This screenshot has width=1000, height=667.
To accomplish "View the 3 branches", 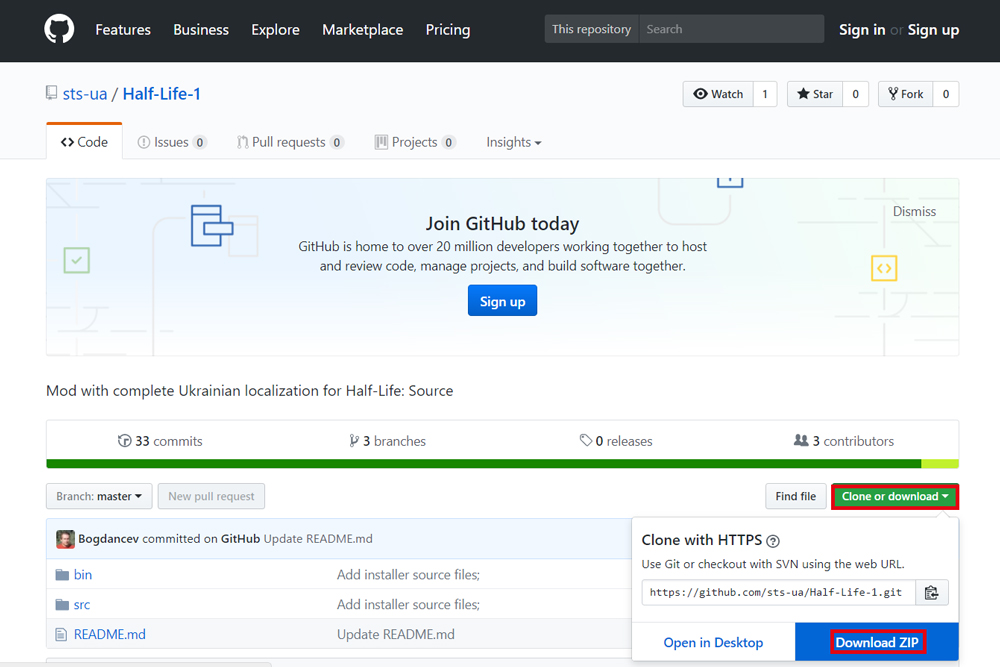I will click(387, 441).
